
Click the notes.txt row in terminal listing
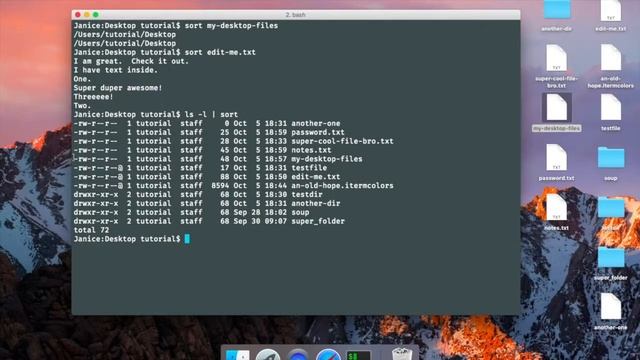coord(202,150)
